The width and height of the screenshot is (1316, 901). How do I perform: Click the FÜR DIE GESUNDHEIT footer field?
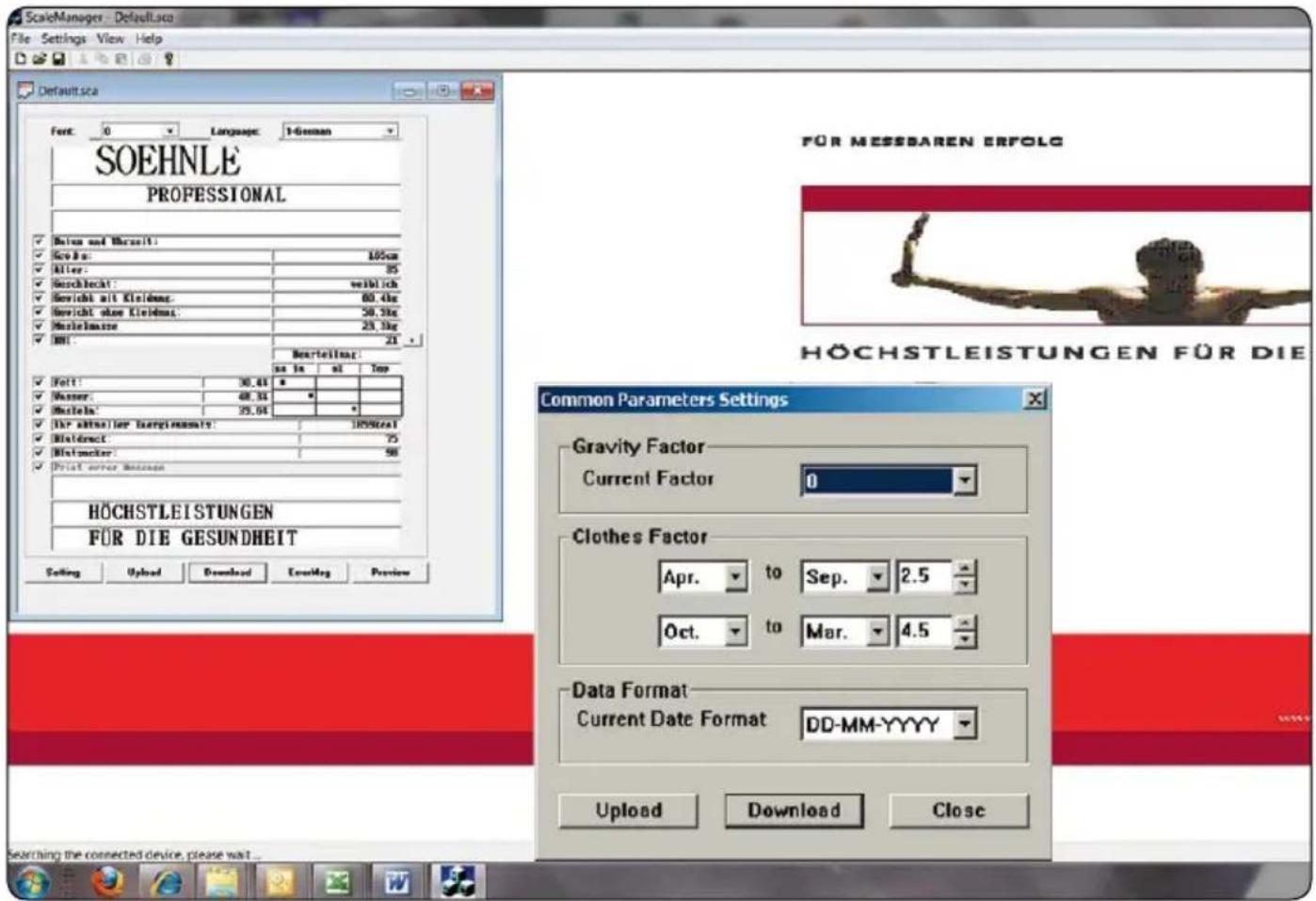(x=226, y=539)
